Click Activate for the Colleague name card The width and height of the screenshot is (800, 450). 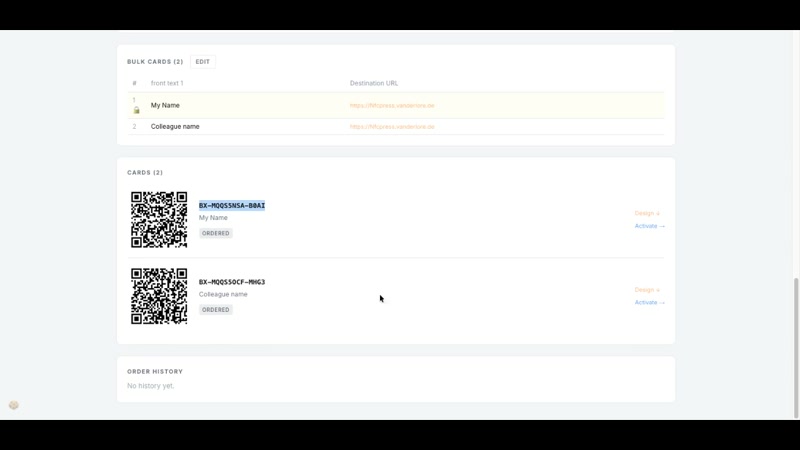(649, 303)
